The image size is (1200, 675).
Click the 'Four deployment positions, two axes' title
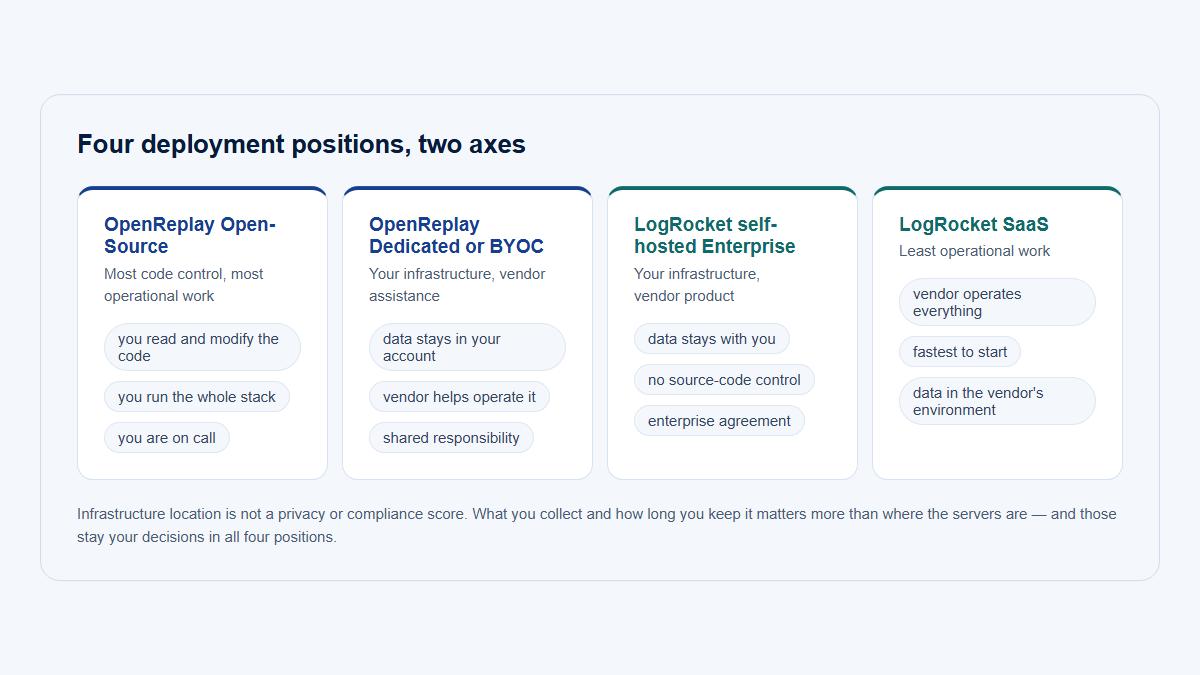coord(301,144)
